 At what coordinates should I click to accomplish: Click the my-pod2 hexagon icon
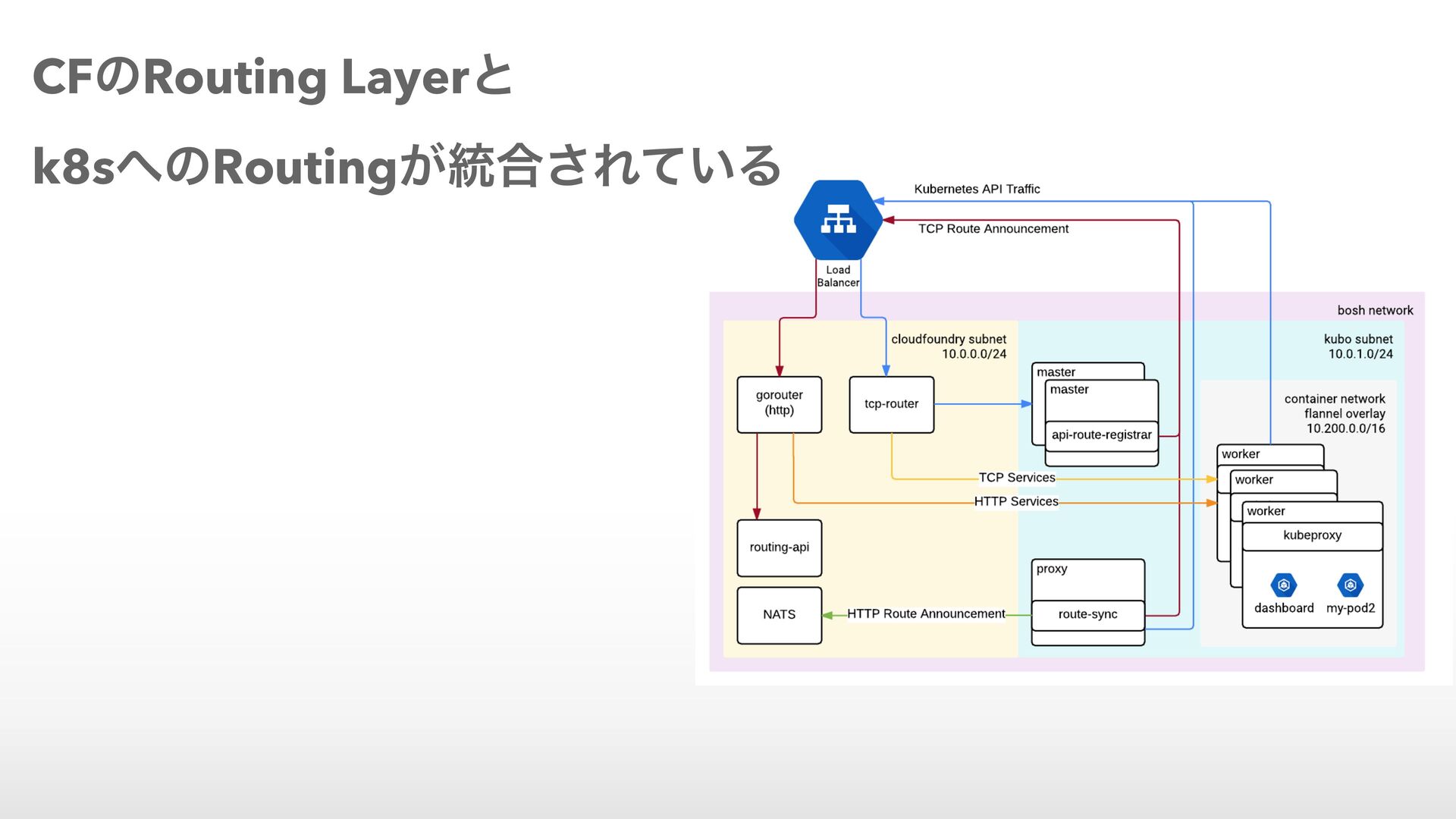coord(1350,585)
